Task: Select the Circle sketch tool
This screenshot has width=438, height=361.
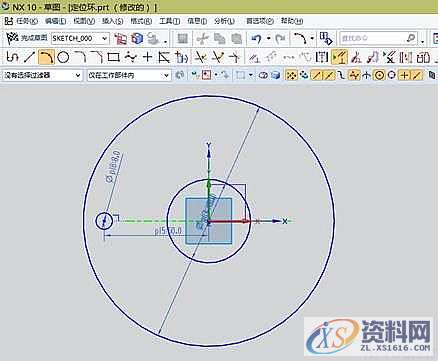Action: point(63,57)
